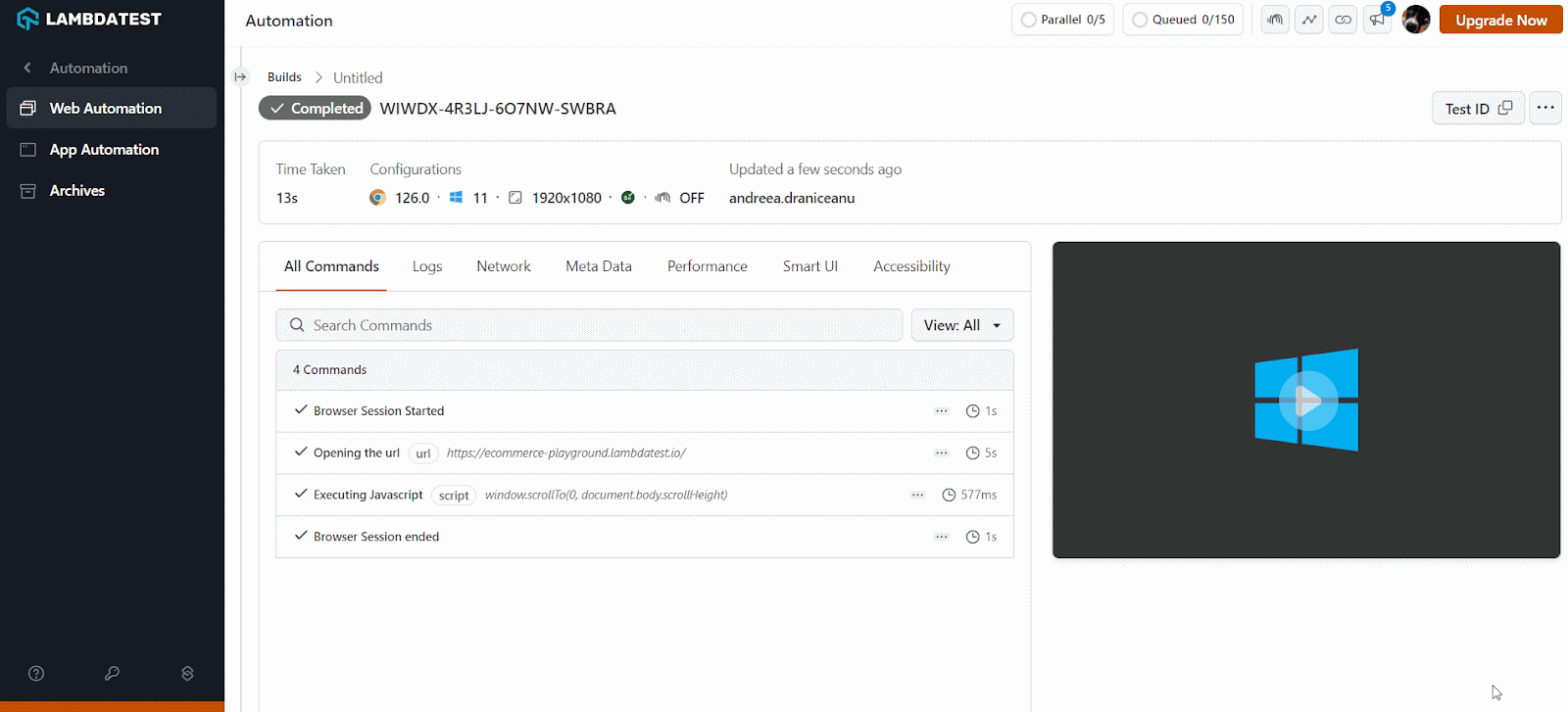Click the 4 Commands header
The height and width of the screenshot is (712, 1568).
coord(645,370)
